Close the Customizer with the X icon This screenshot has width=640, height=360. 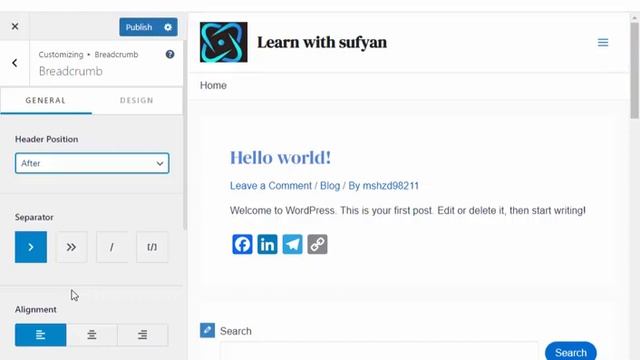pos(15,27)
